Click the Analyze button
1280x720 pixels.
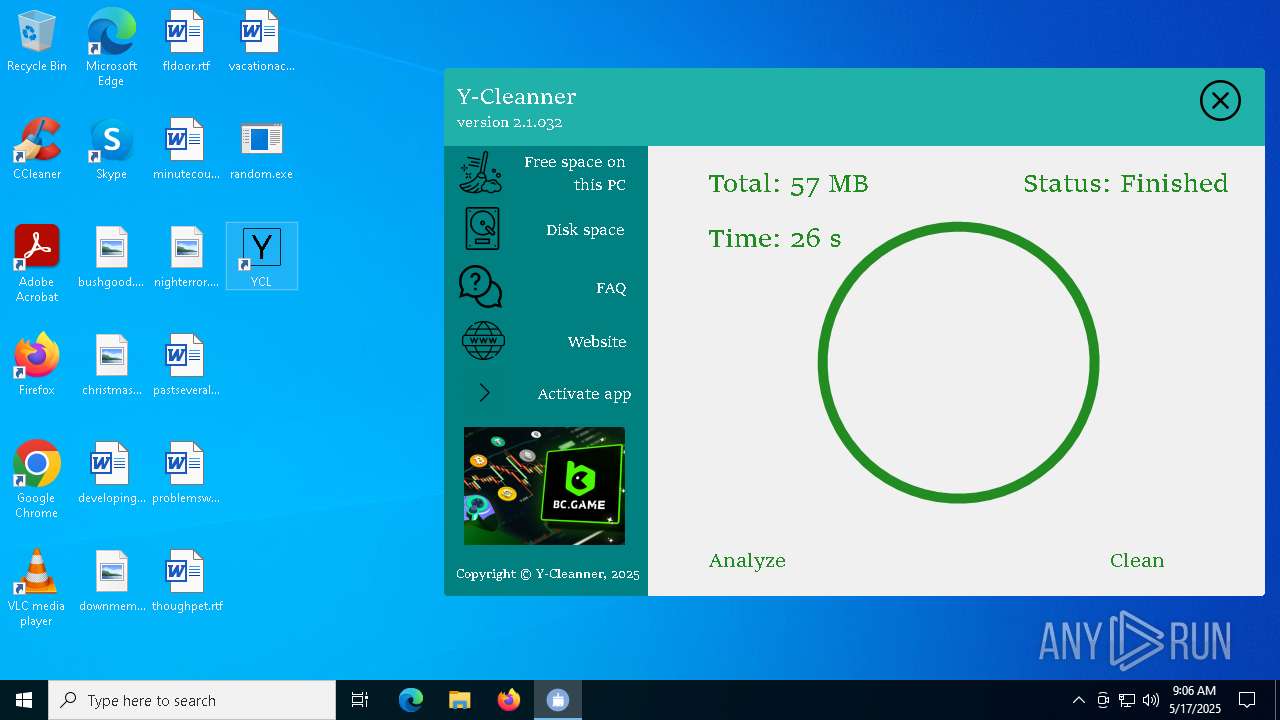(x=747, y=561)
